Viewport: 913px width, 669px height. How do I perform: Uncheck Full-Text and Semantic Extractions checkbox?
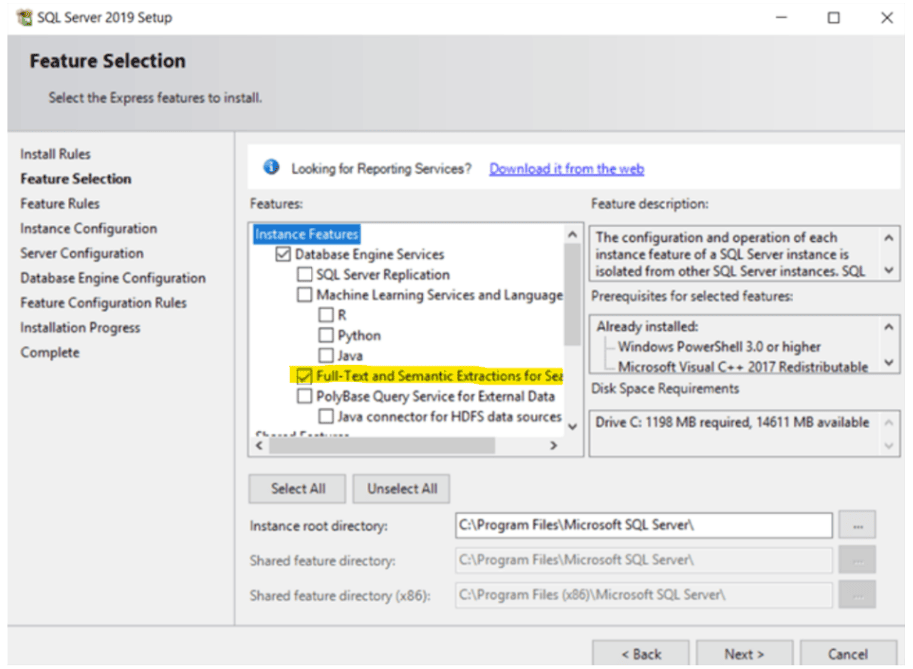(304, 376)
